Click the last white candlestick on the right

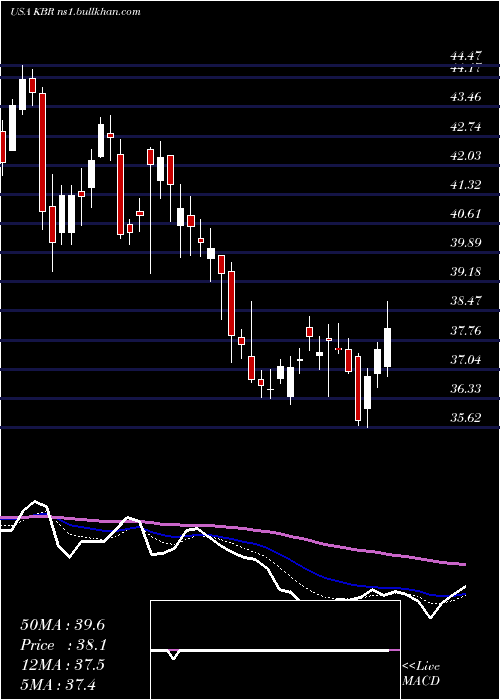tap(388, 347)
